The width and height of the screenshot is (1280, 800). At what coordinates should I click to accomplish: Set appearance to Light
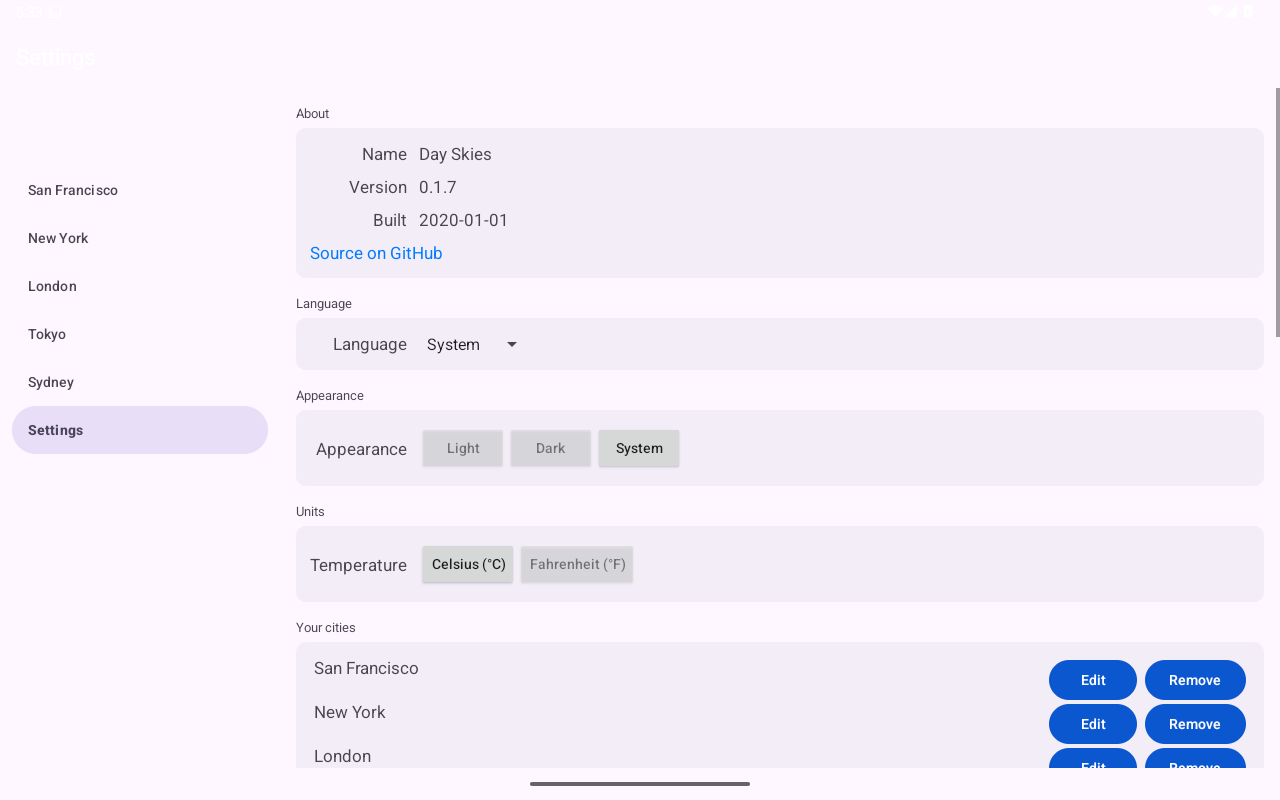pos(463,448)
